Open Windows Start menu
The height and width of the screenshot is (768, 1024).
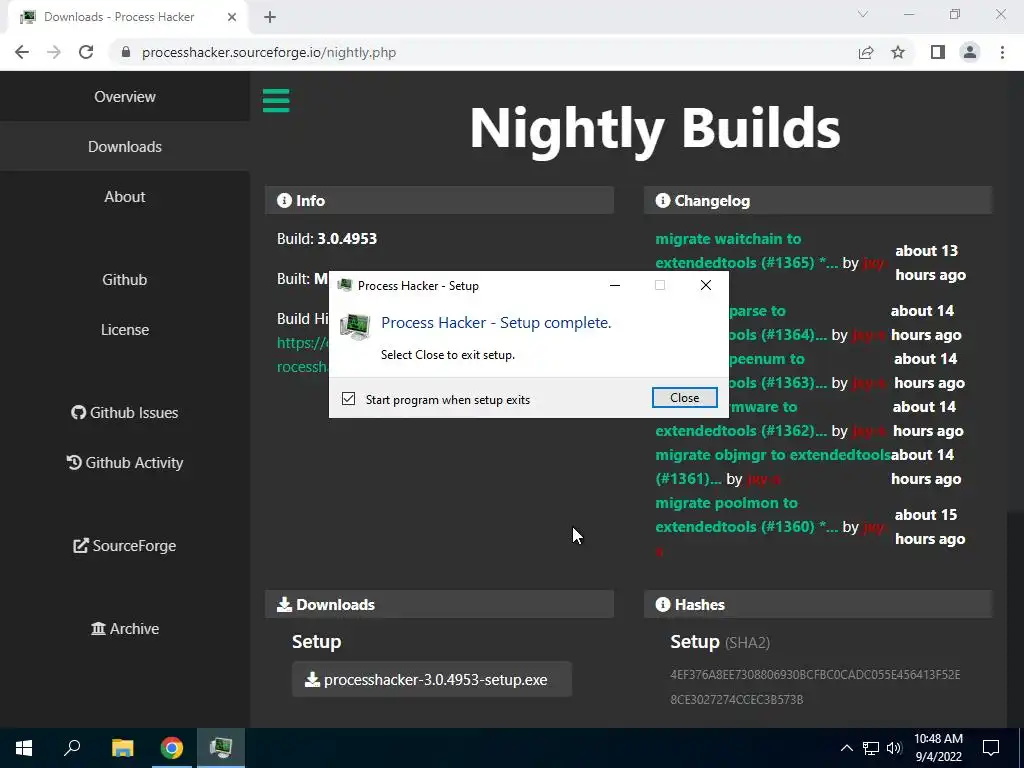coord(24,748)
